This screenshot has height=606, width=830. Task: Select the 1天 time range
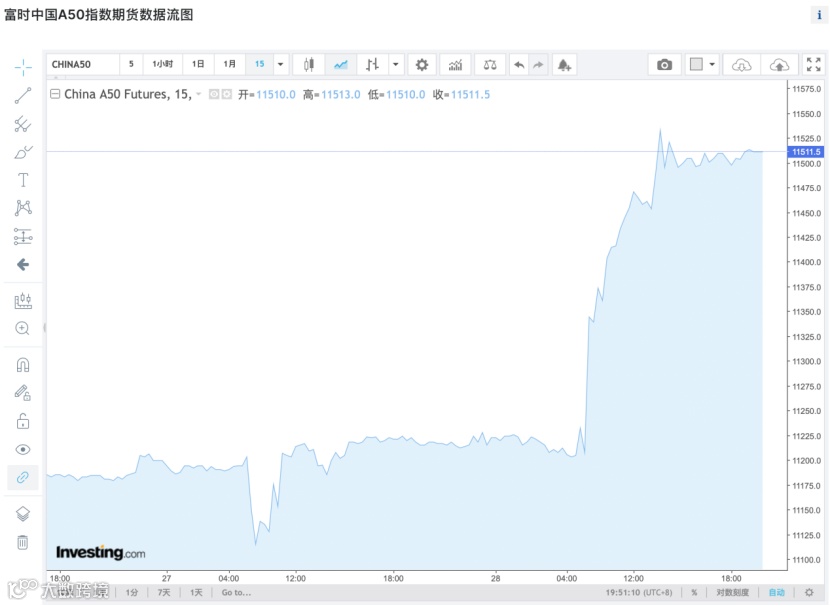196,592
